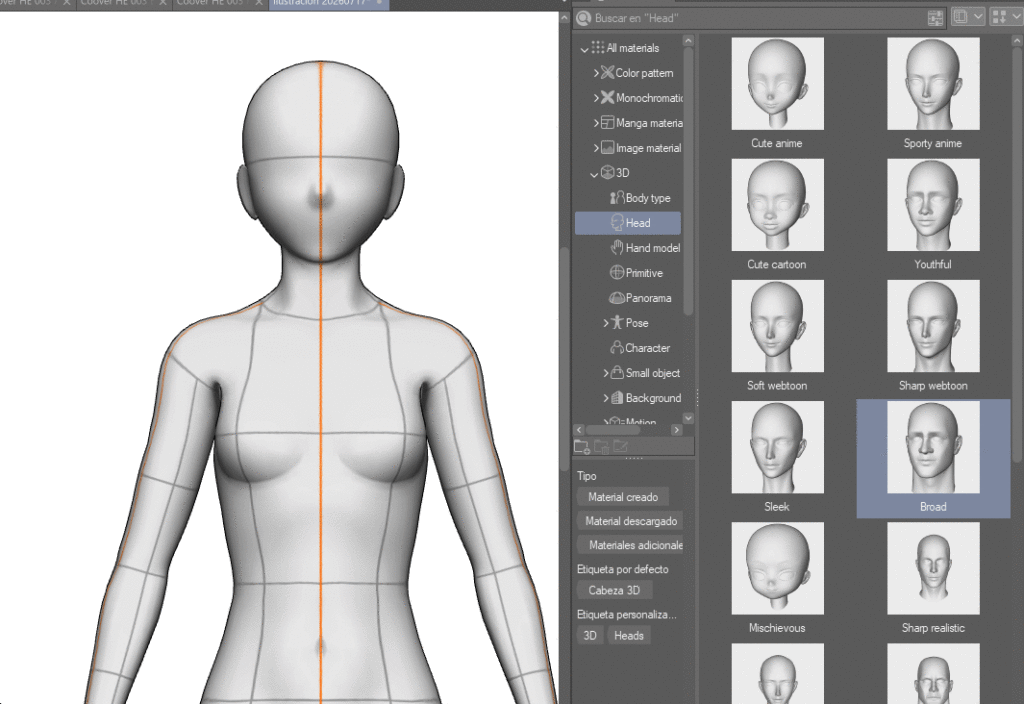Viewport: 1024px width, 704px height.
Task: Expand the Color pattern node arrow
Action: (596, 73)
